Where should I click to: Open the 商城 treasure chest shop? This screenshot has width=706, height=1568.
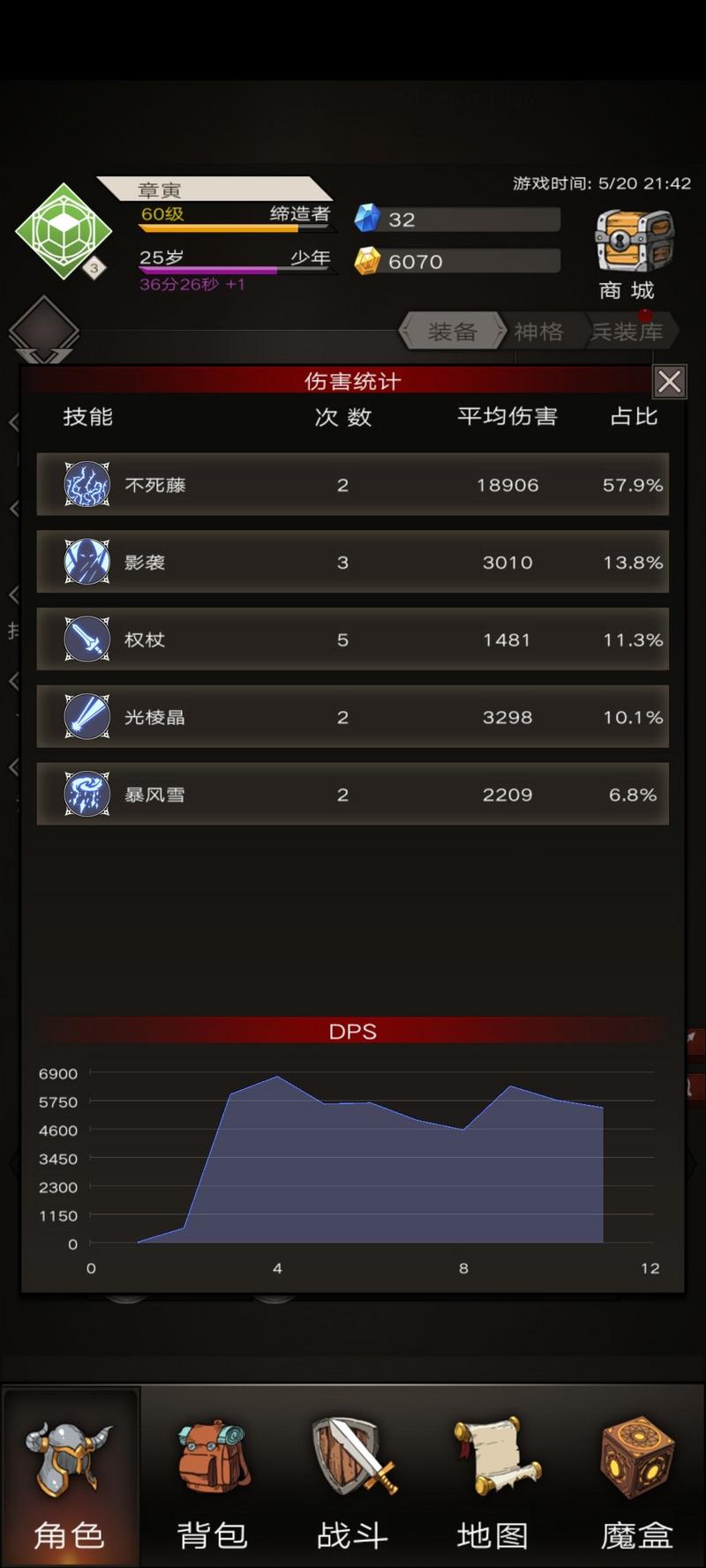click(x=635, y=253)
